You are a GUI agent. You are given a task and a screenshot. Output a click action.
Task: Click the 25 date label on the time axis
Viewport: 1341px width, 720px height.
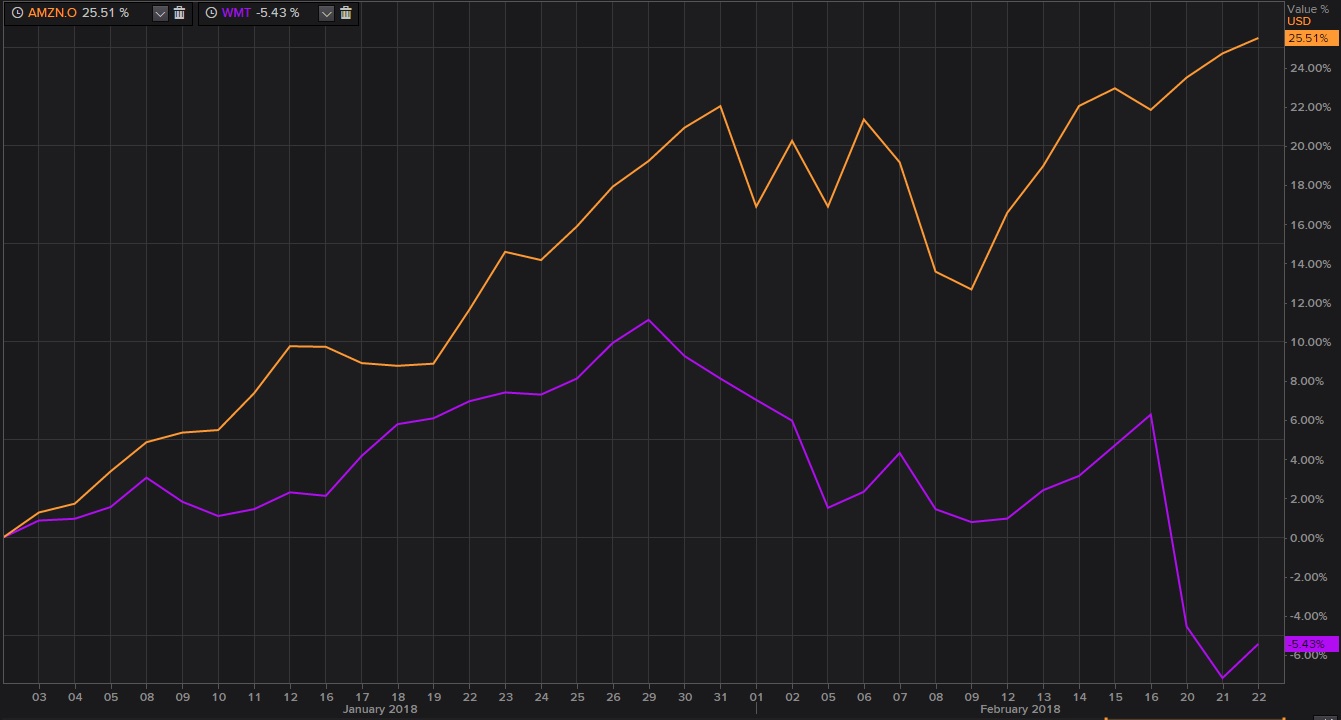coord(577,696)
